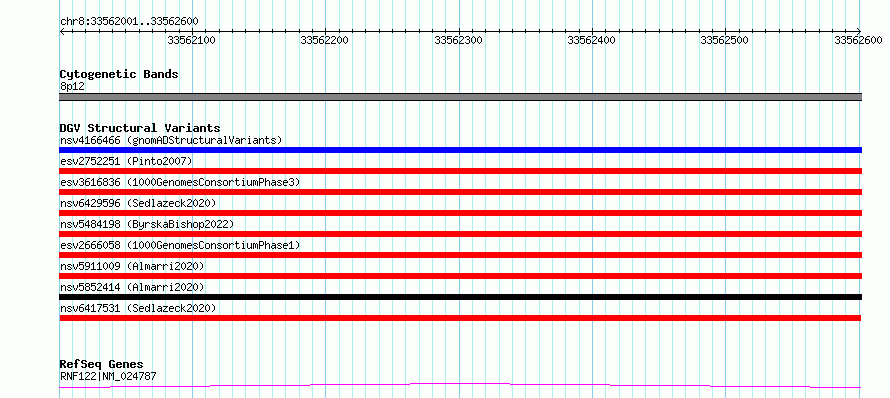Click the red nsv5484198 ByrskaBishop2022 bar
The height and width of the screenshot is (398, 890).
tap(460, 234)
